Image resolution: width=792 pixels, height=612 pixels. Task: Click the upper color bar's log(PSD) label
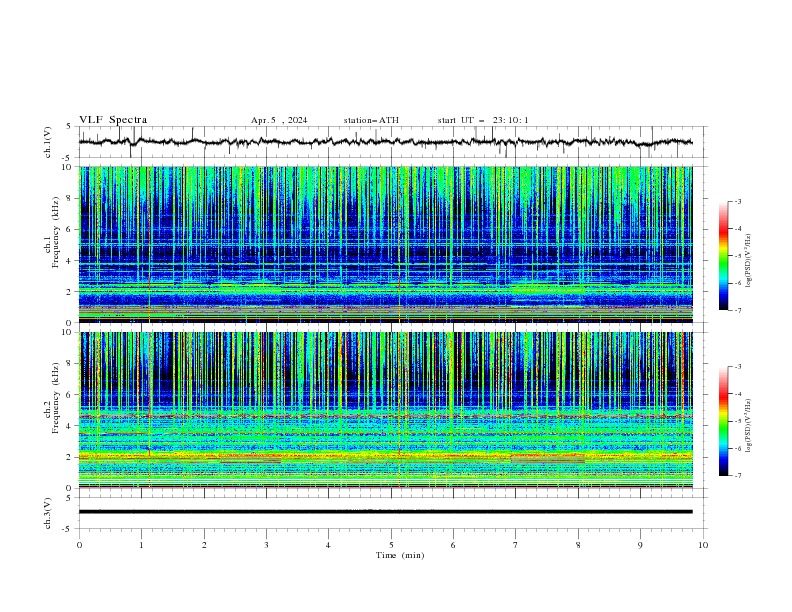[749, 261]
